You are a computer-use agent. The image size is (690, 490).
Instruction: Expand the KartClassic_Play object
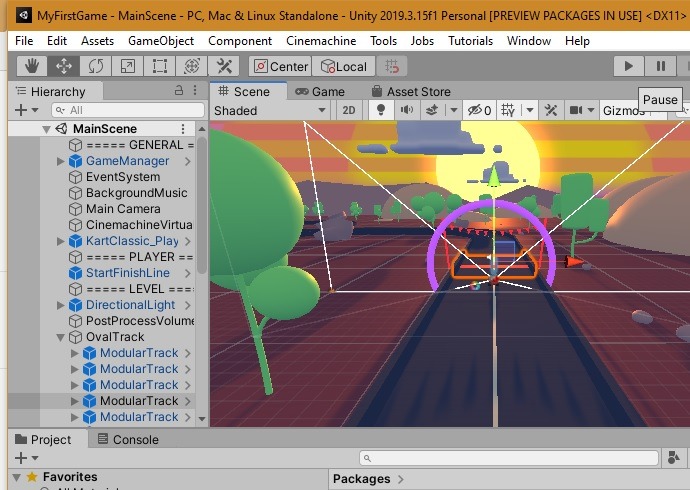pos(60,241)
